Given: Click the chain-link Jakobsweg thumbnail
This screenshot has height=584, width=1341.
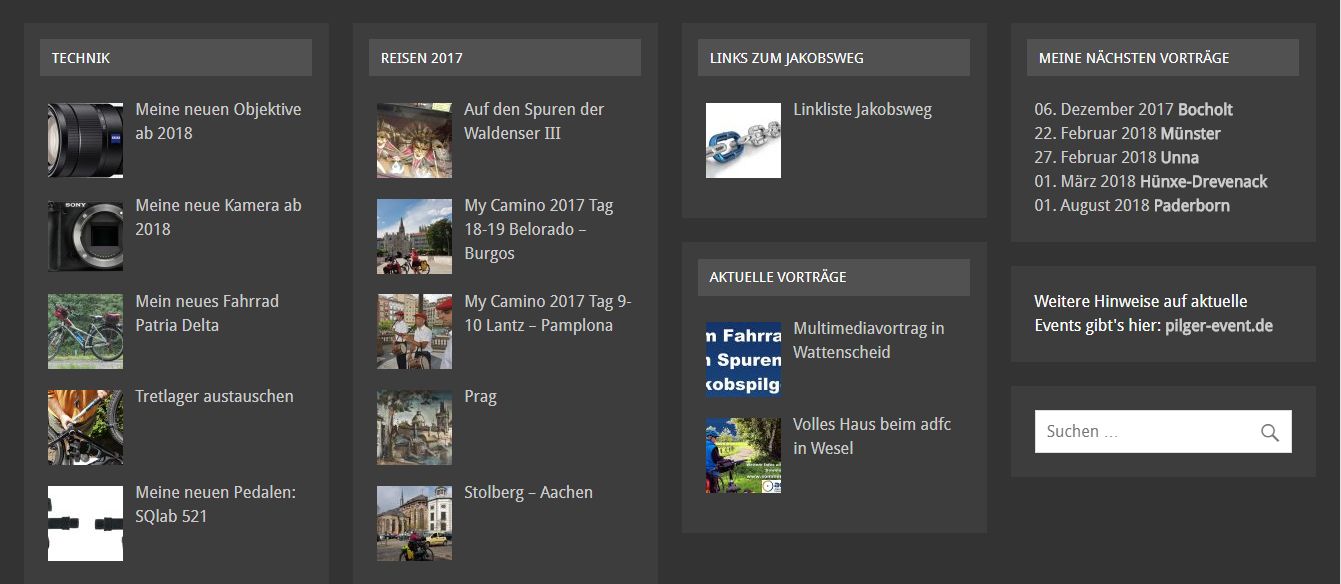Looking at the screenshot, I should click(x=743, y=139).
